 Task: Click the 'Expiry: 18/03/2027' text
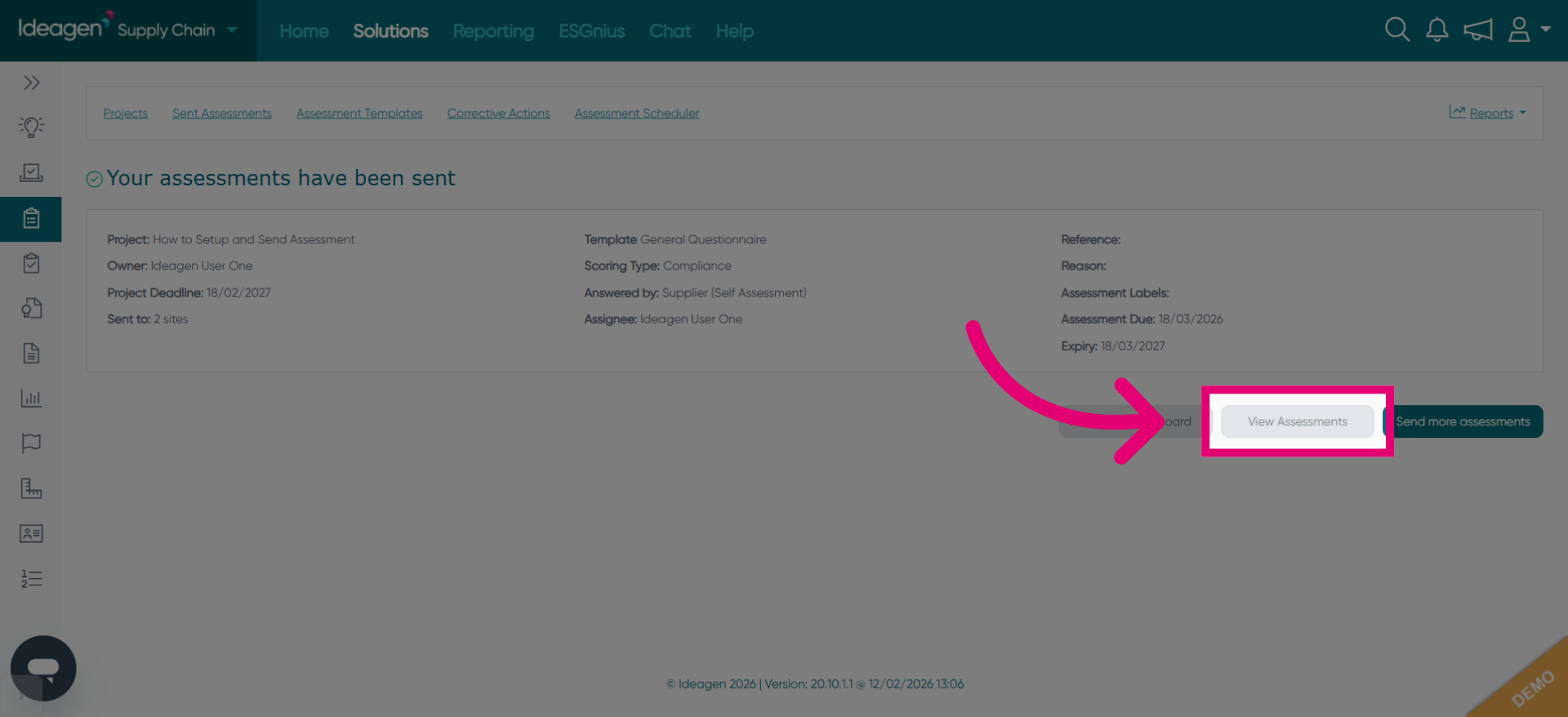pyautogui.click(x=1113, y=346)
